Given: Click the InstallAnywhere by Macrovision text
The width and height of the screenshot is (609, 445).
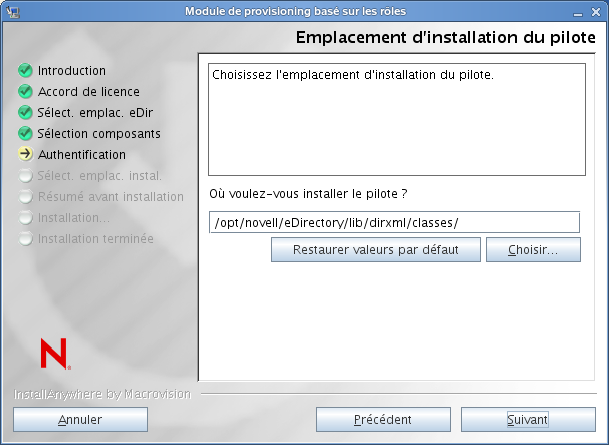Looking at the screenshot, I should point(103,394).
